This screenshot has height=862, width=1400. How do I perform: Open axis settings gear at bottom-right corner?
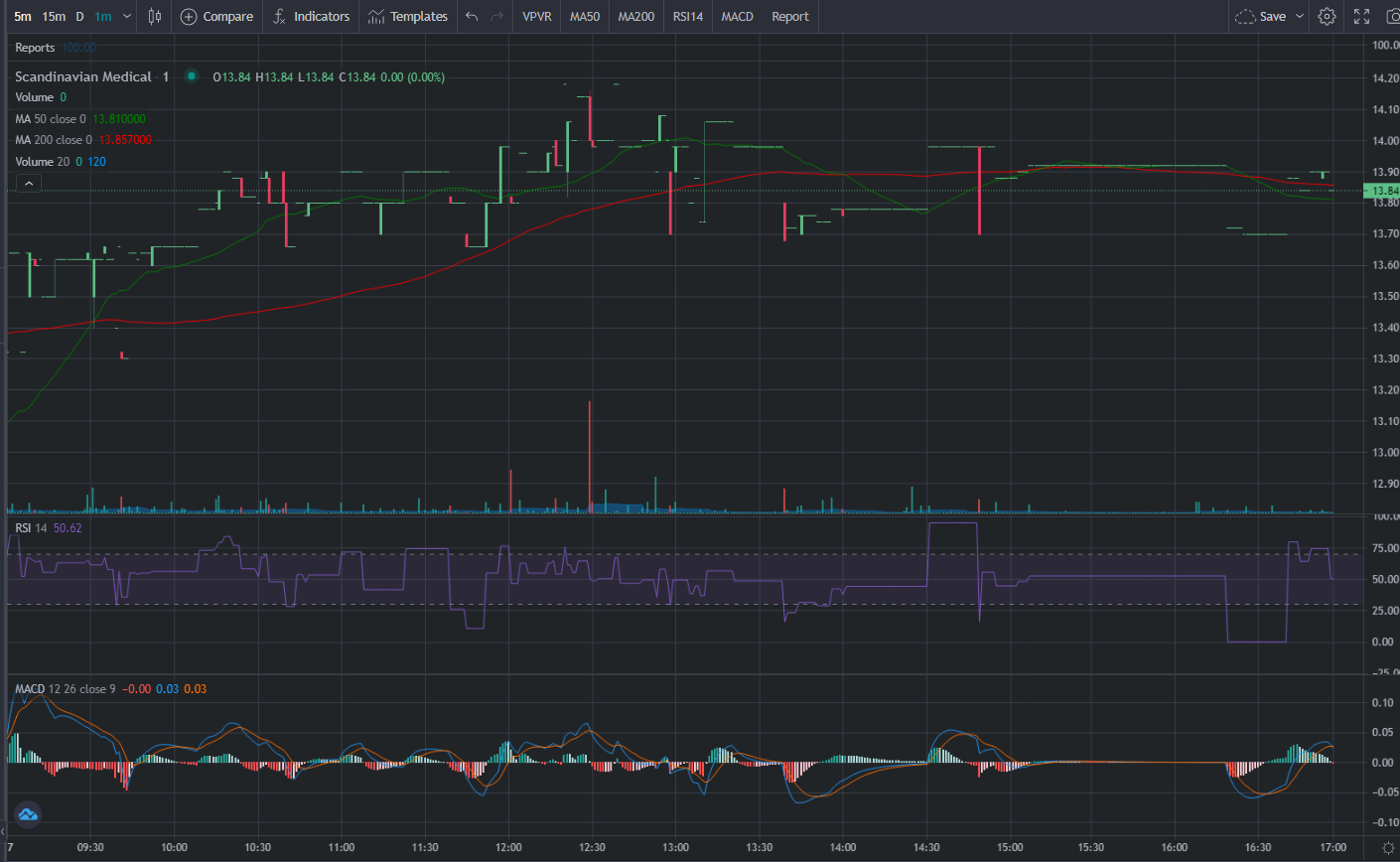click(x=1388, y=847)
